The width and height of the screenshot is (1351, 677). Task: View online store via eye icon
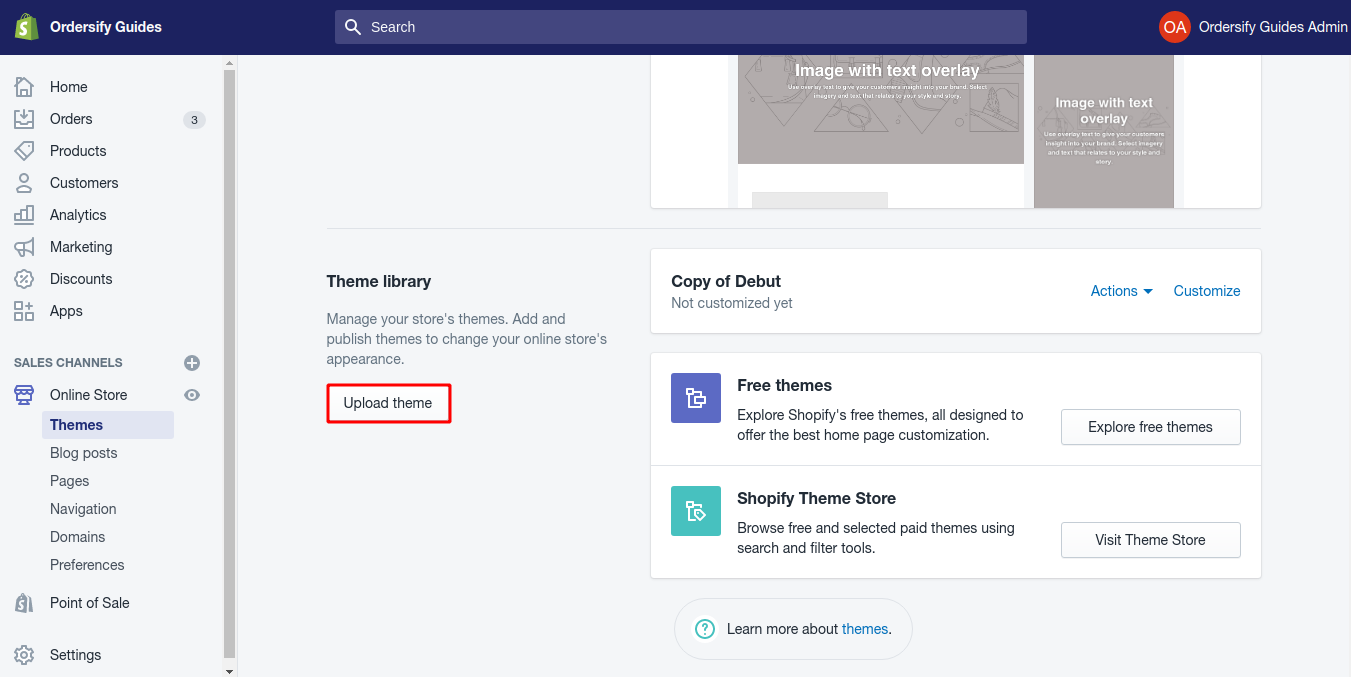(192, 395)
